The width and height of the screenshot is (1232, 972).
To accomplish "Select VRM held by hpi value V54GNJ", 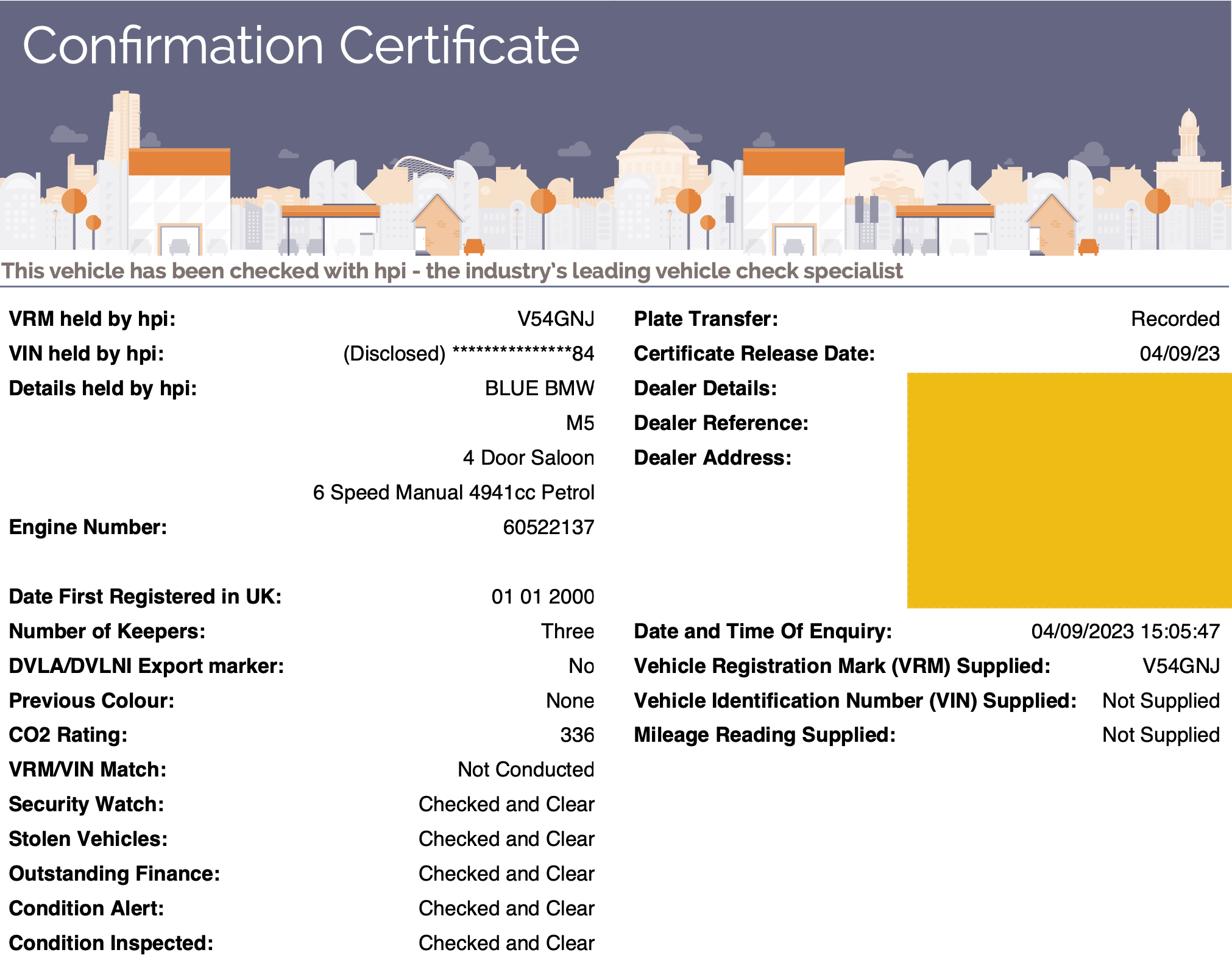I will click(556, 319).
